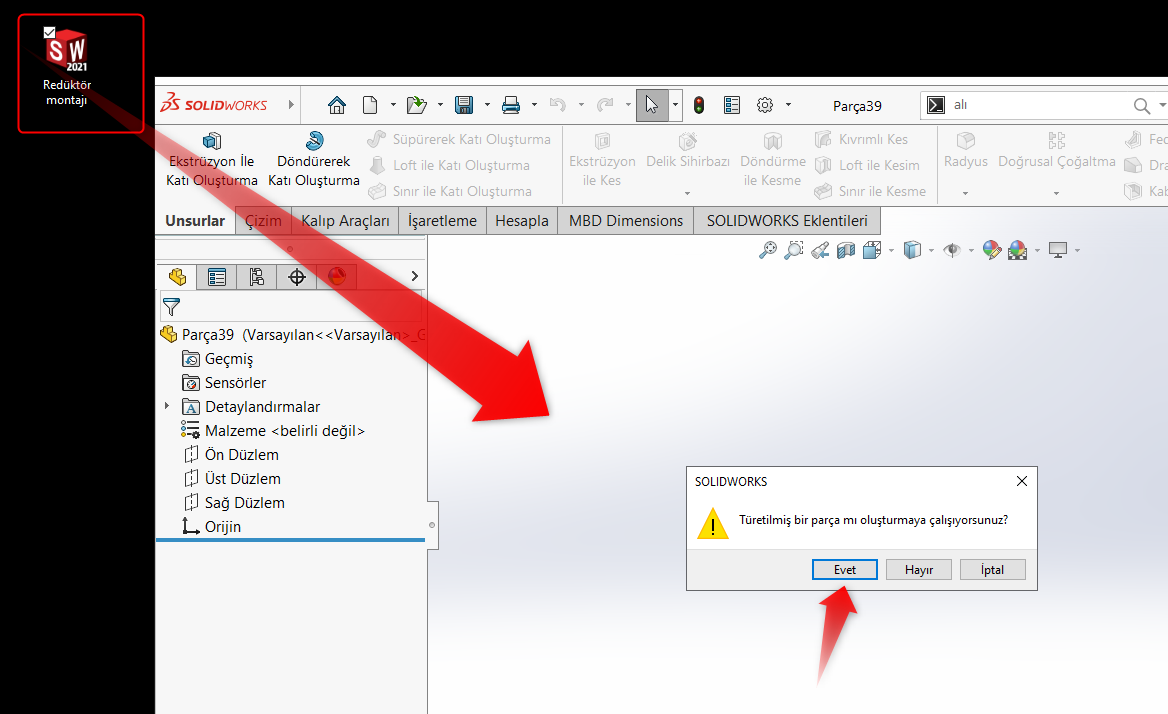Click the Apply Scene icon
The image size is (1168, 714).
point(1018,250)
